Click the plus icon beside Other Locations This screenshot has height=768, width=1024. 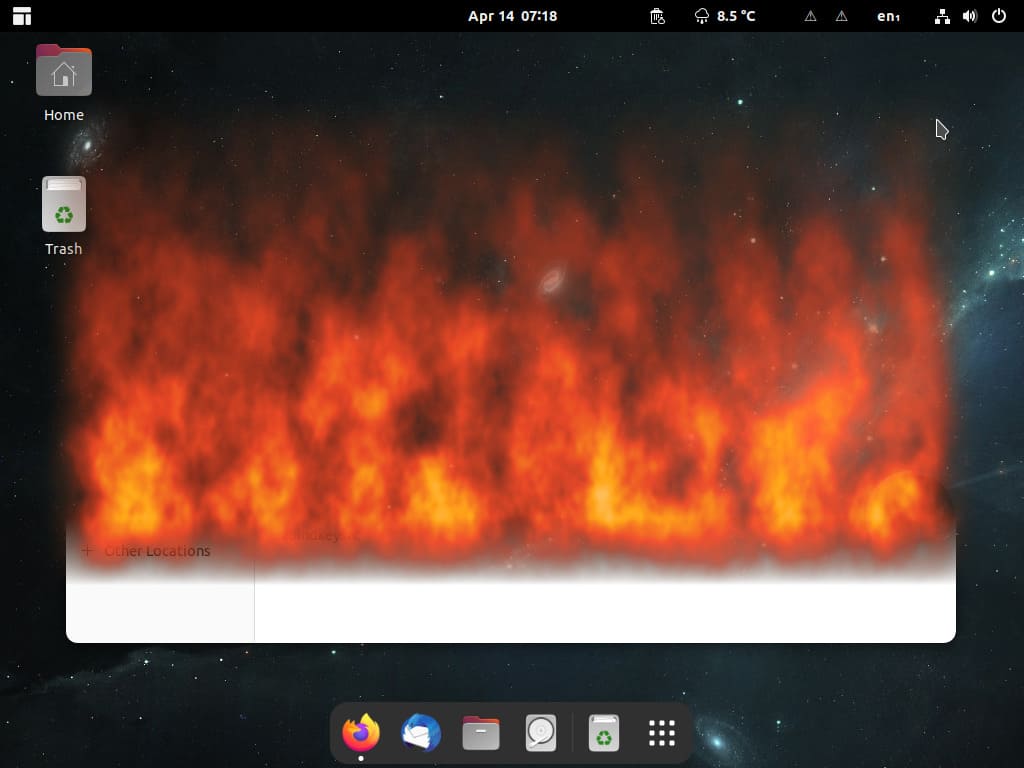click(x=87, y=551)
